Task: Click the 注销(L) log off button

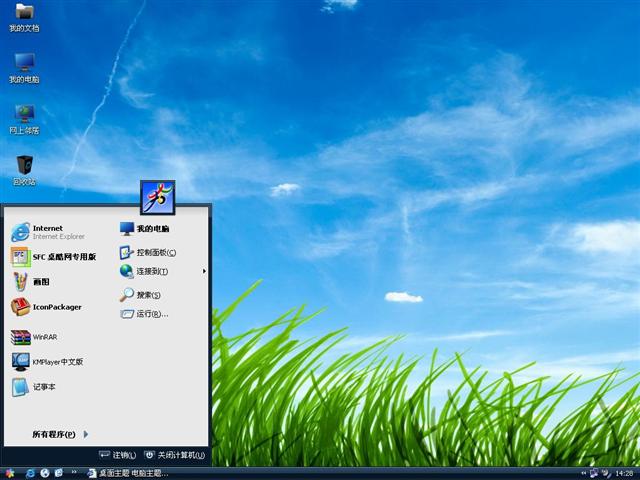Action: coord(118,455)
